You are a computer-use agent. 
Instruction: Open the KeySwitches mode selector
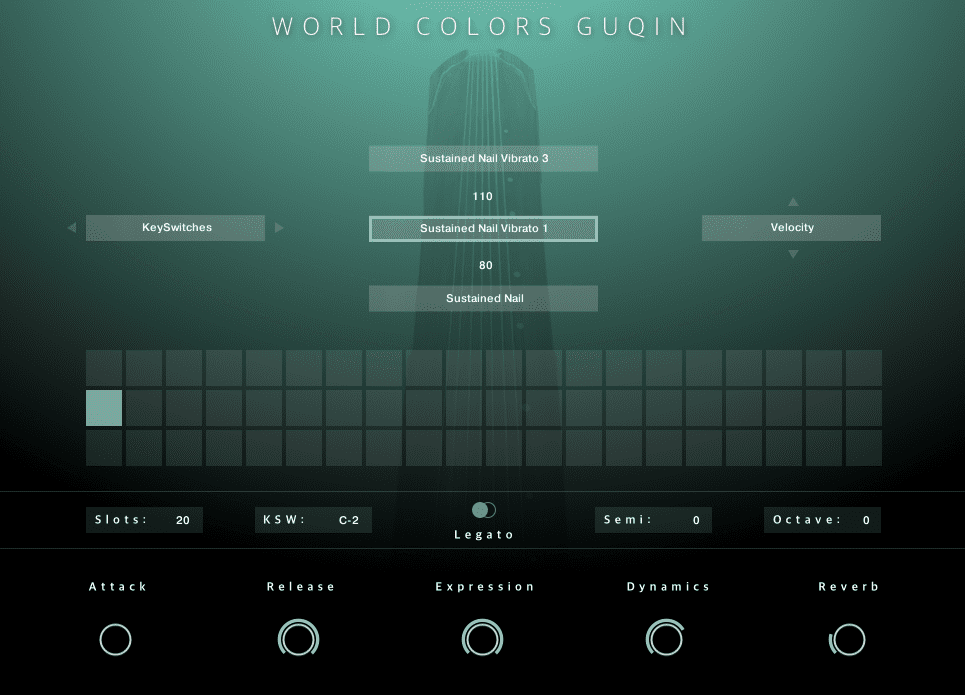coord(175,228)
